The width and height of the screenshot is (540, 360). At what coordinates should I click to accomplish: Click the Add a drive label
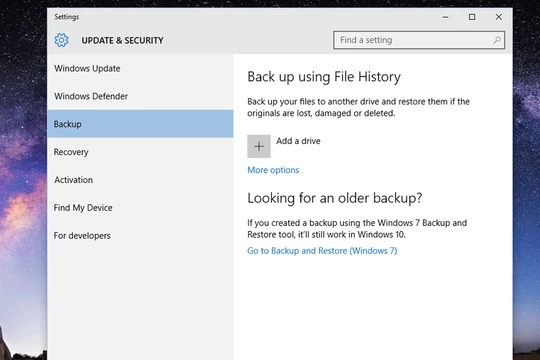click(x=298, y=141)
